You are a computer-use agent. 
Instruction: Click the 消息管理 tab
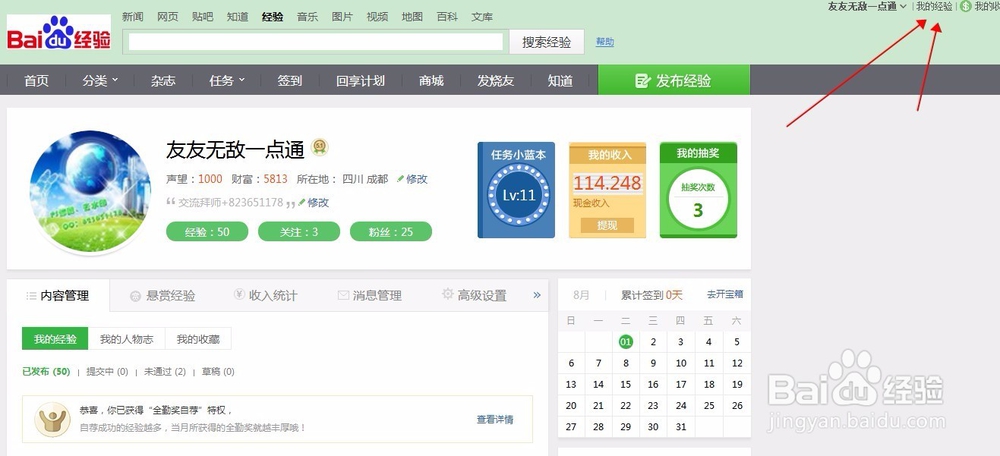click(369, 295)
